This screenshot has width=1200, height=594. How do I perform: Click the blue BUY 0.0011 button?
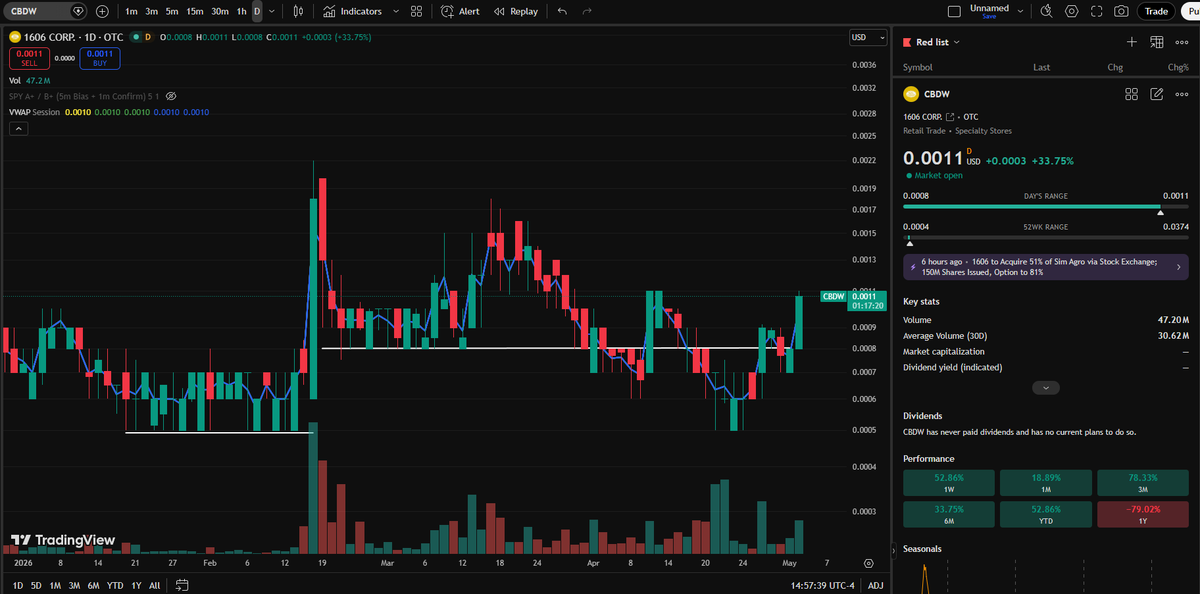tap(99, 58)
